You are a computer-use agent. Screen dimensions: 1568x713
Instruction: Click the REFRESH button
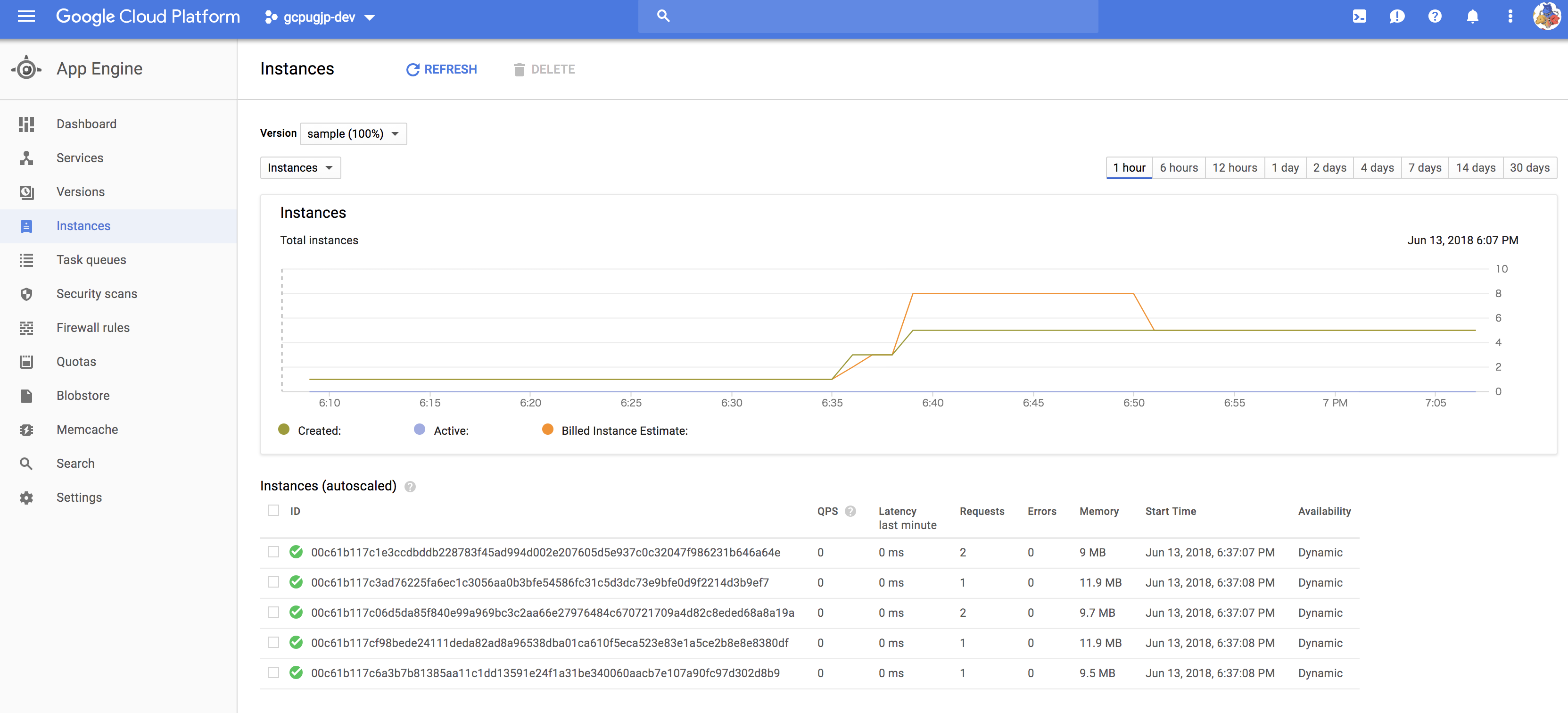tap(441, 69)
